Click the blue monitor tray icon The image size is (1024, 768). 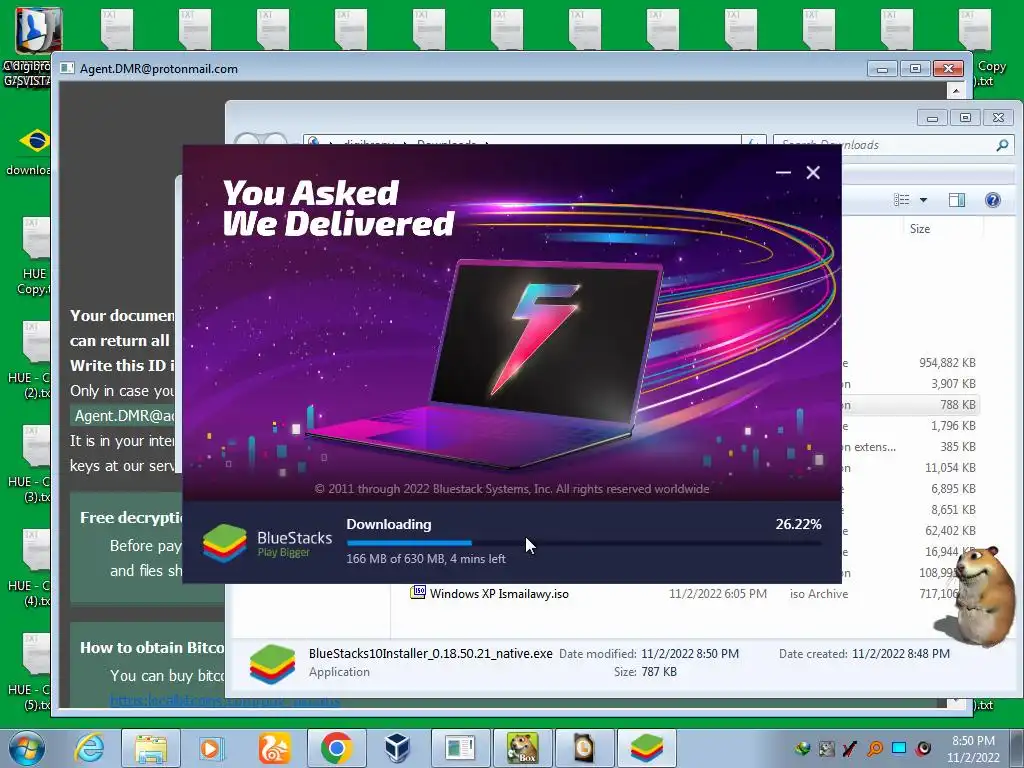[x=899, y=748]
